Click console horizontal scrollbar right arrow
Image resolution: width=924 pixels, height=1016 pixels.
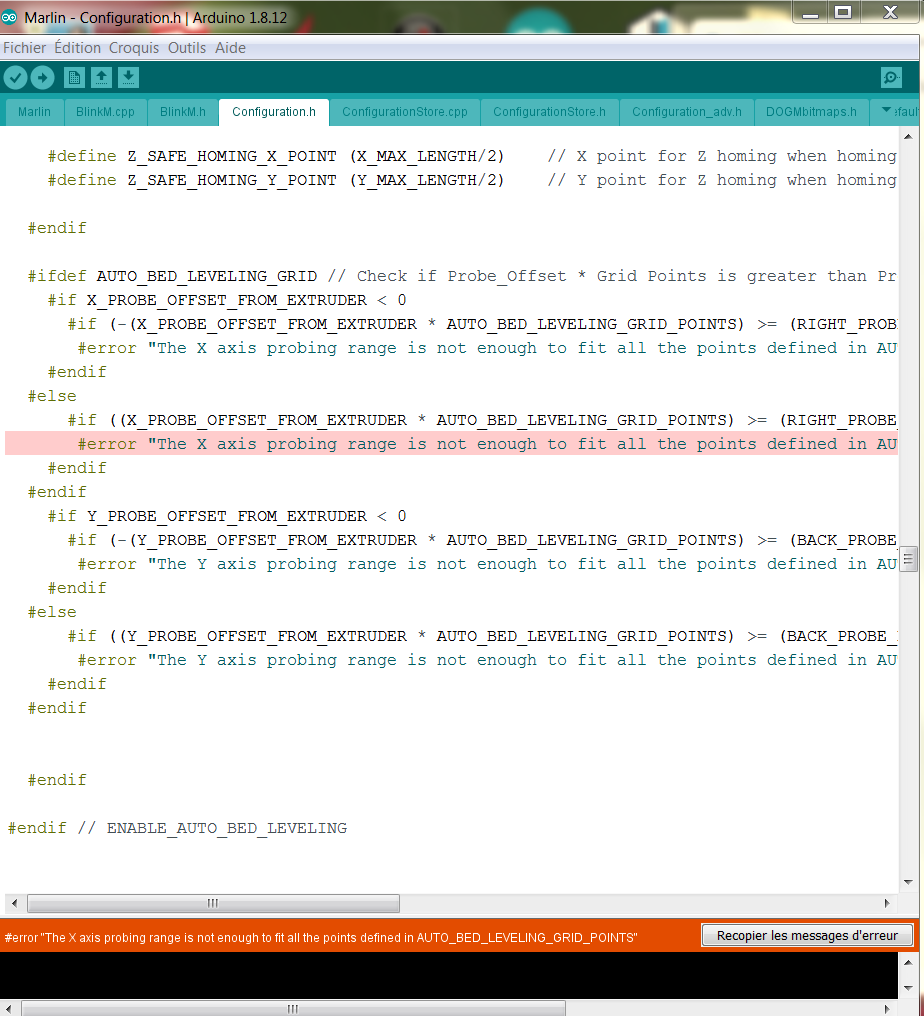[x=886, y=1009]
